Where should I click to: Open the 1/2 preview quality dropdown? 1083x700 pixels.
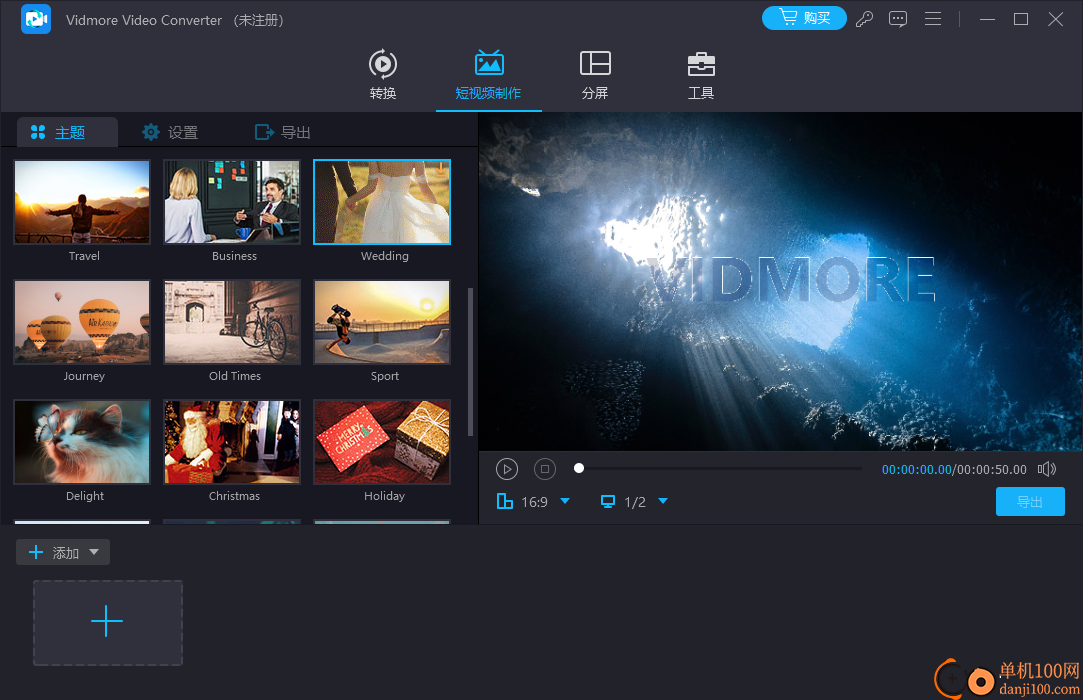663,501
